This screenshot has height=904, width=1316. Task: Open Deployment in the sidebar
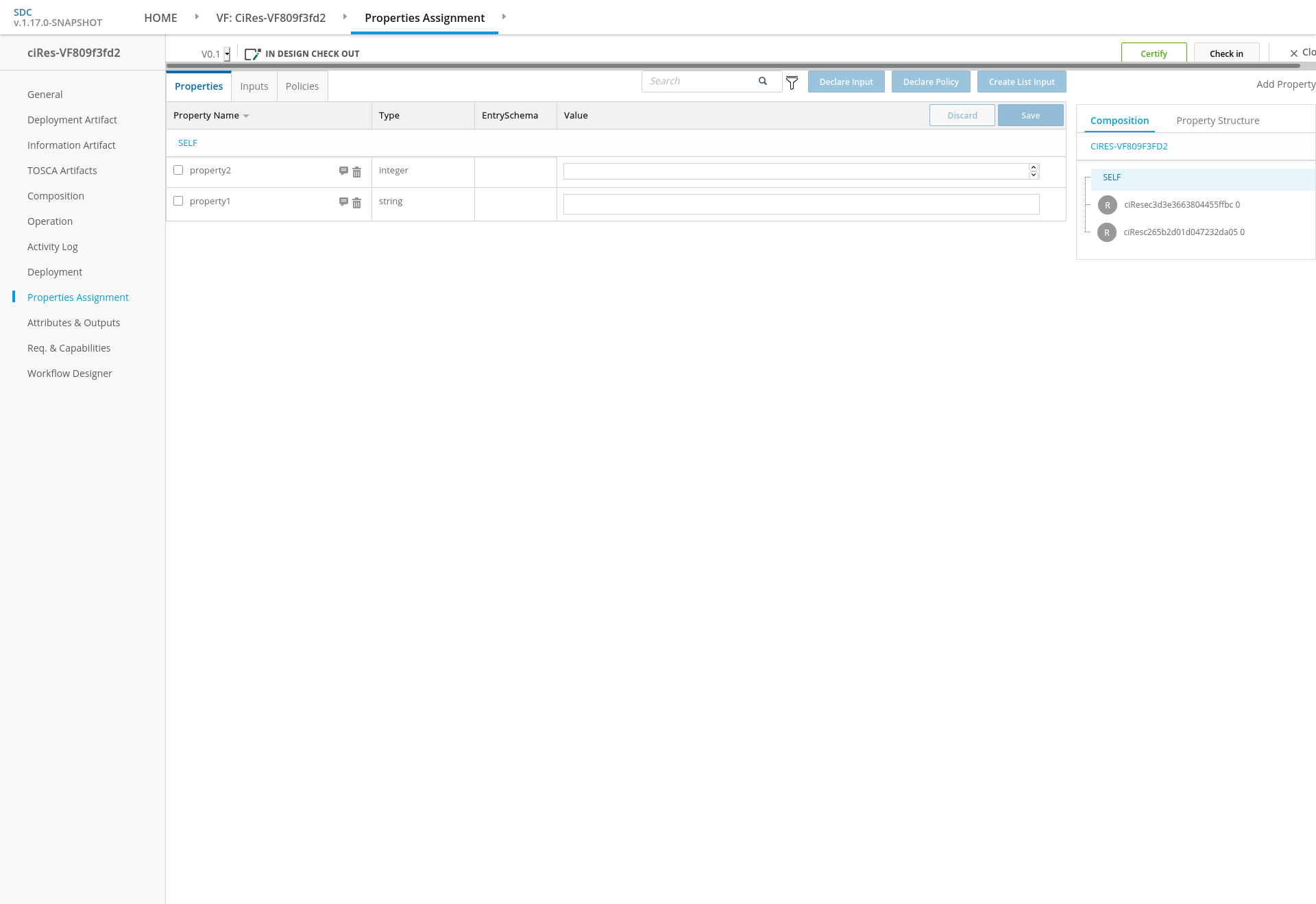click(55, 272)
